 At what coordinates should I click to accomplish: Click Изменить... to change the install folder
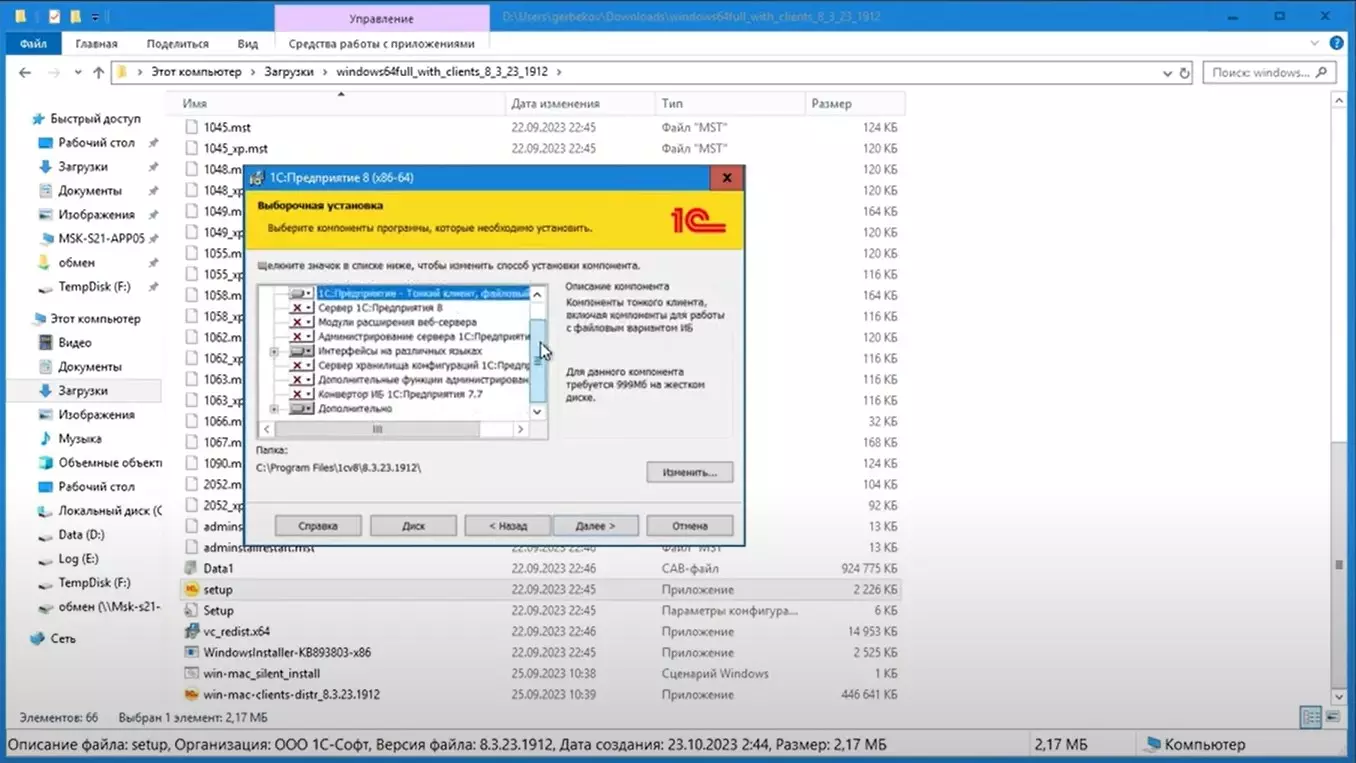[x=690, y=472]
